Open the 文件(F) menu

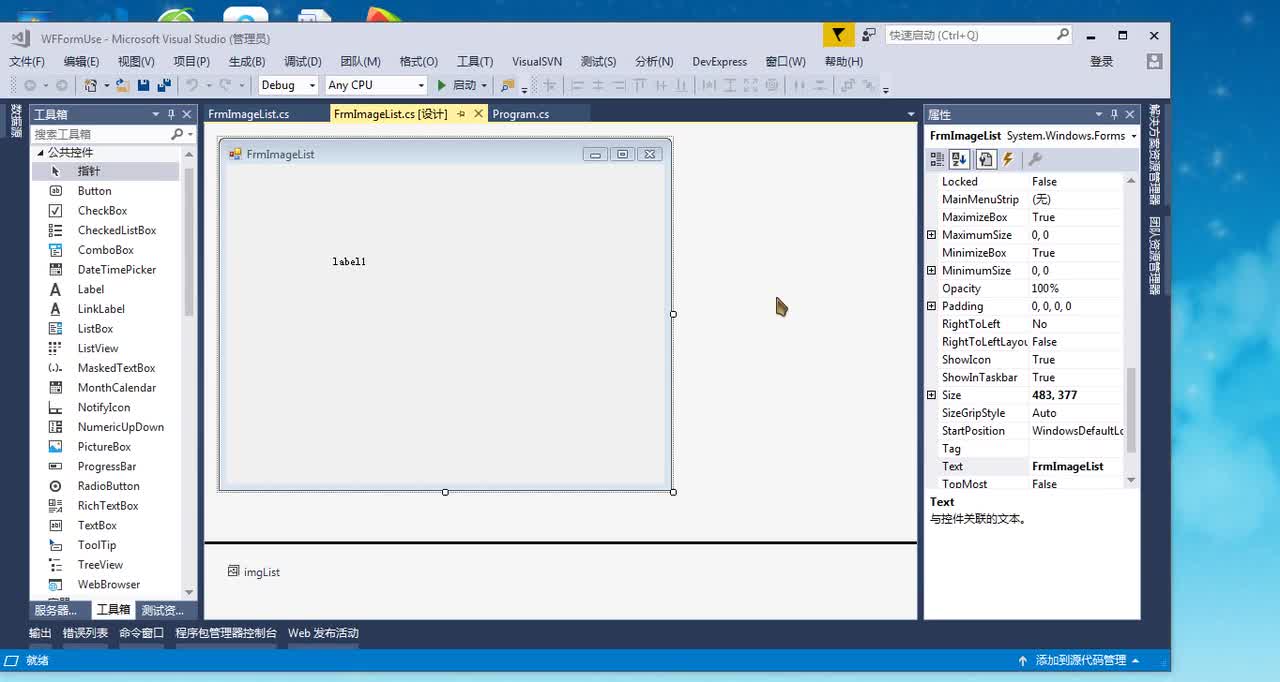point(27,62)
